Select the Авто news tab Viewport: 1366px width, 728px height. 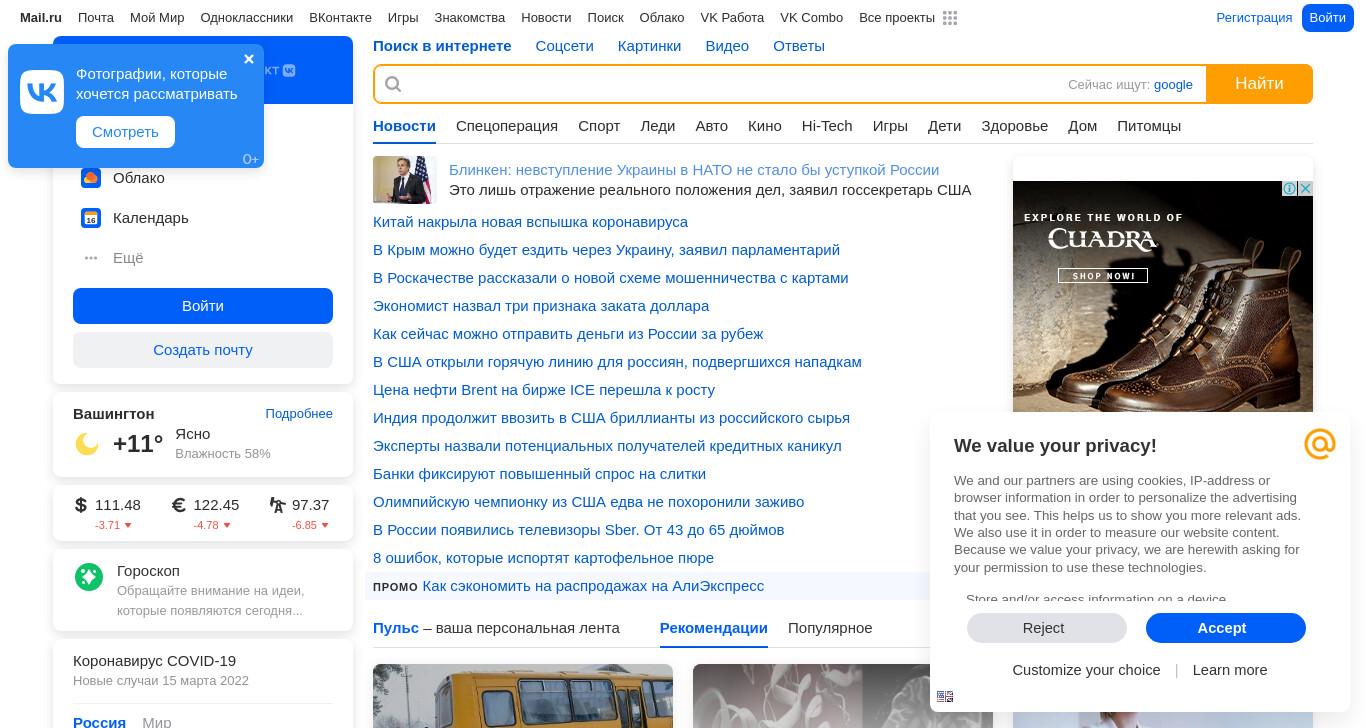(712, 126)
